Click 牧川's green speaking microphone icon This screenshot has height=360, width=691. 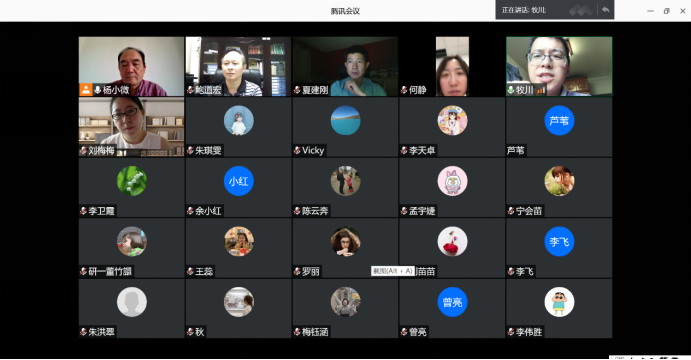coord(511,90)
